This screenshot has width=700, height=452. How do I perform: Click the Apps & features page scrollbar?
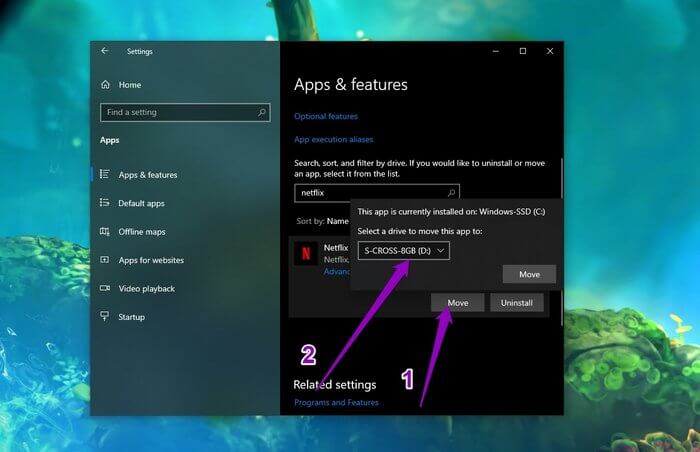click(562, 241)
